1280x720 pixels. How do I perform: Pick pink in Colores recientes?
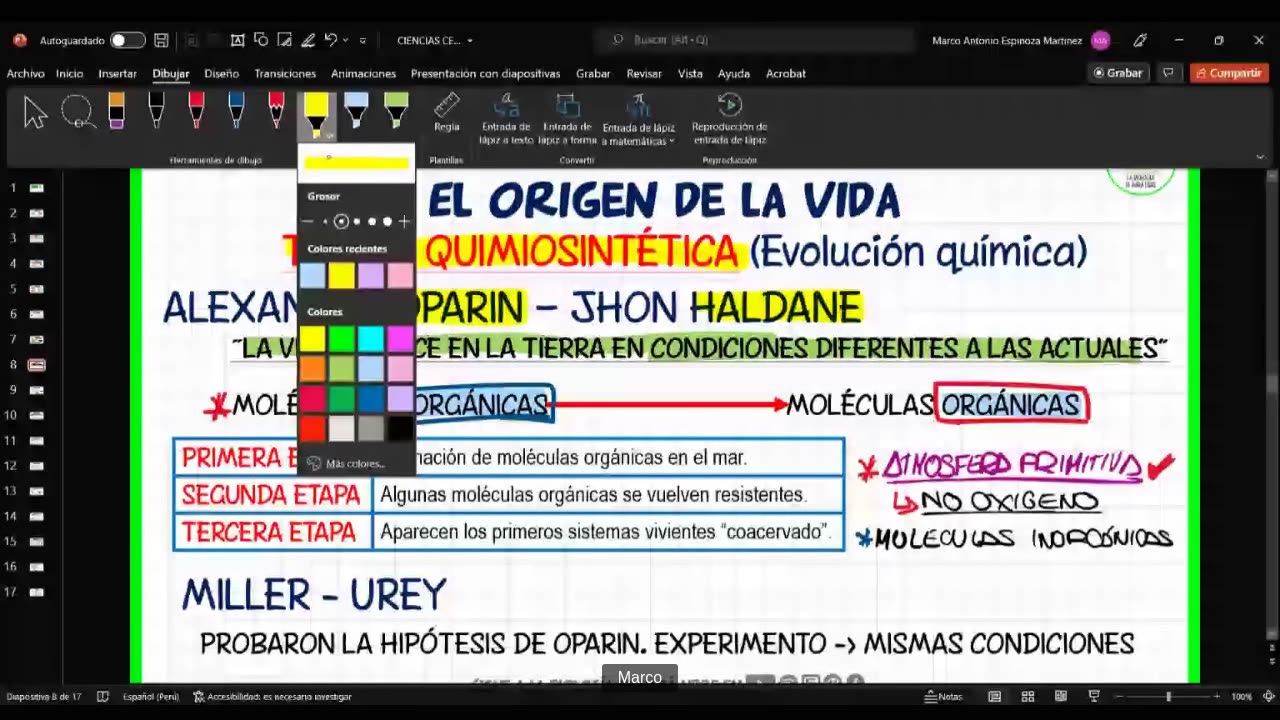tap(400, 275)
